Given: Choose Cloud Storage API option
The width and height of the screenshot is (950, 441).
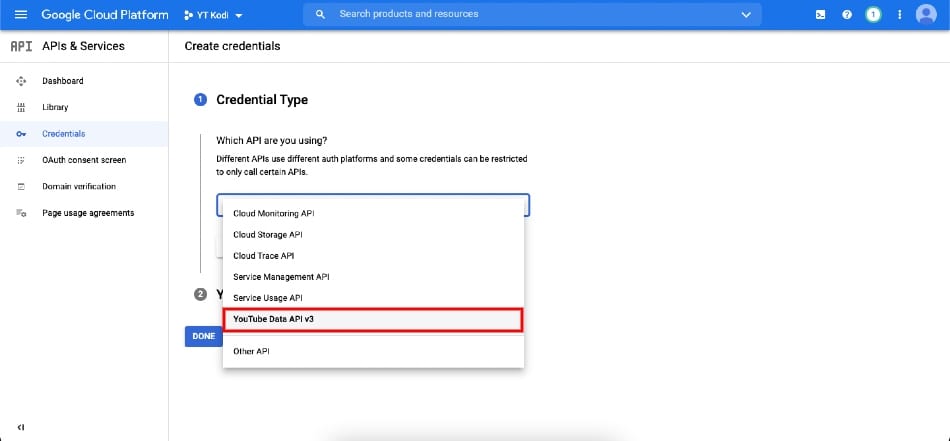Looking at the screenshot, I should (373, 234).
